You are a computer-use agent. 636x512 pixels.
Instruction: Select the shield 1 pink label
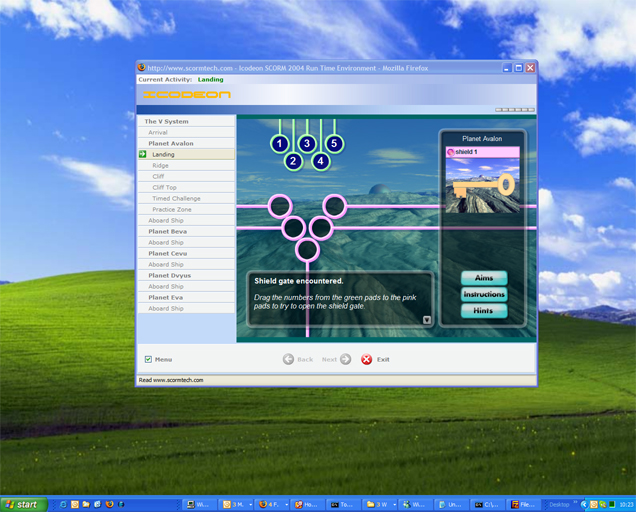tap(483, 152)
